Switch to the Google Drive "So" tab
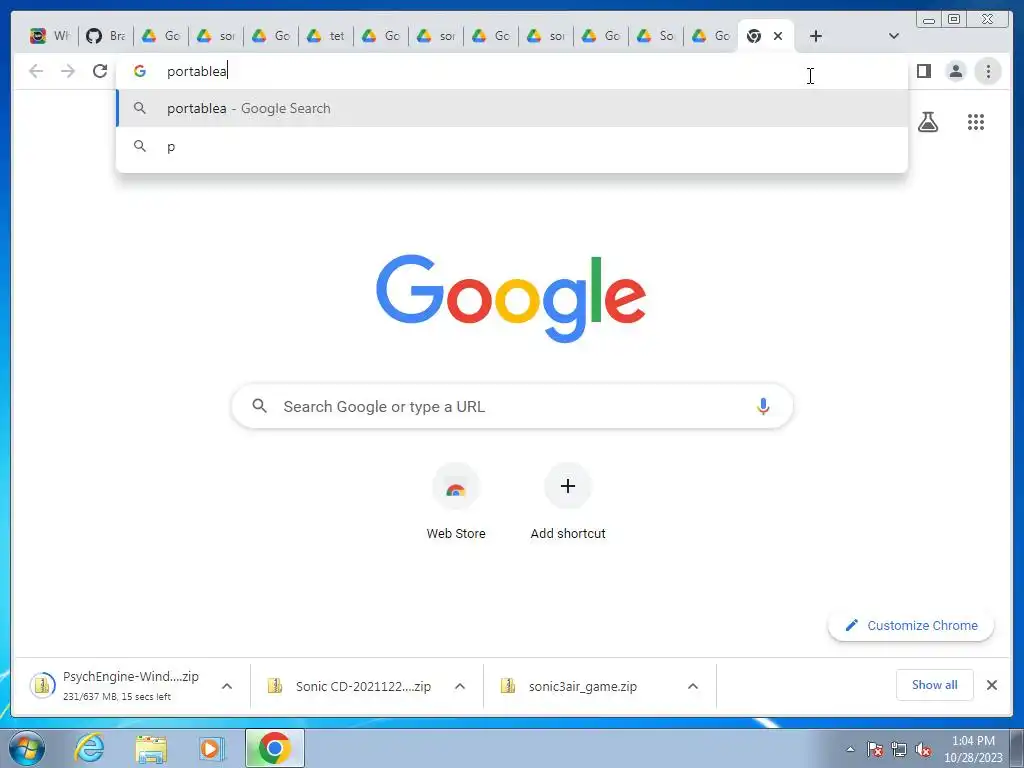Image resolution: width=1024 pixels, height=768 pixels. 656,36
